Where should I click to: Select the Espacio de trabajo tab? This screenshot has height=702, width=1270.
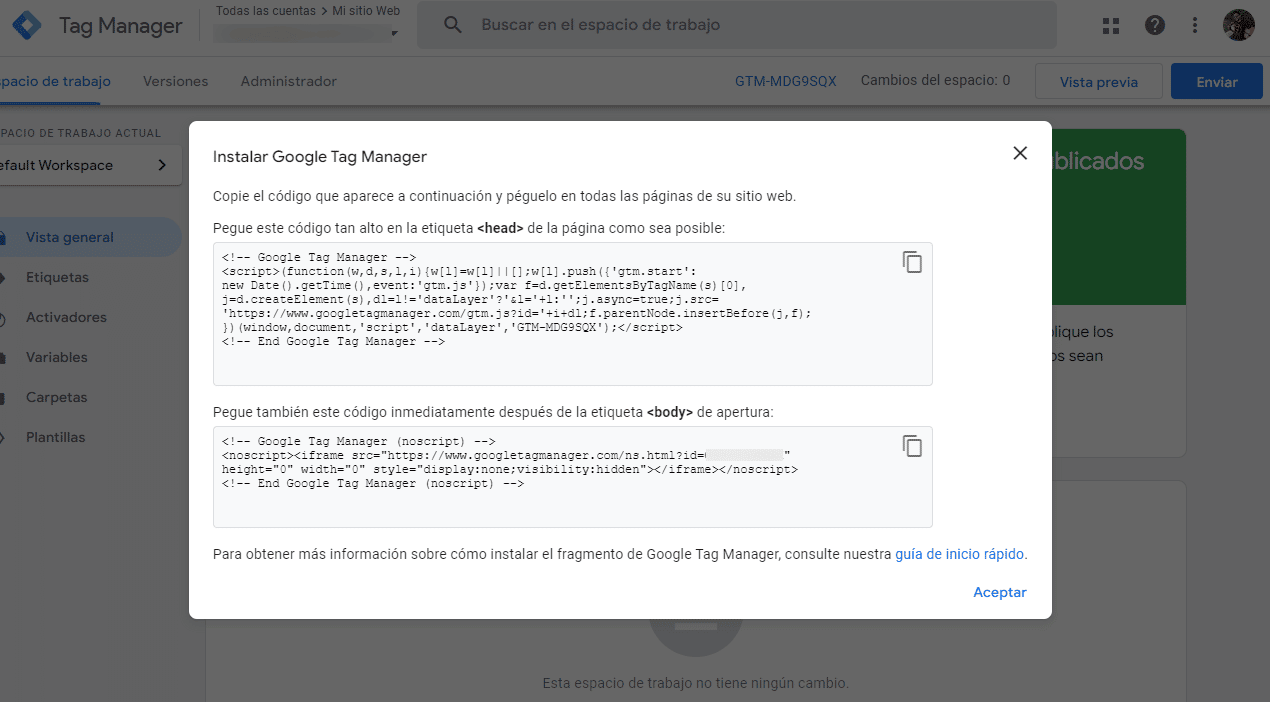pos(55,81)
